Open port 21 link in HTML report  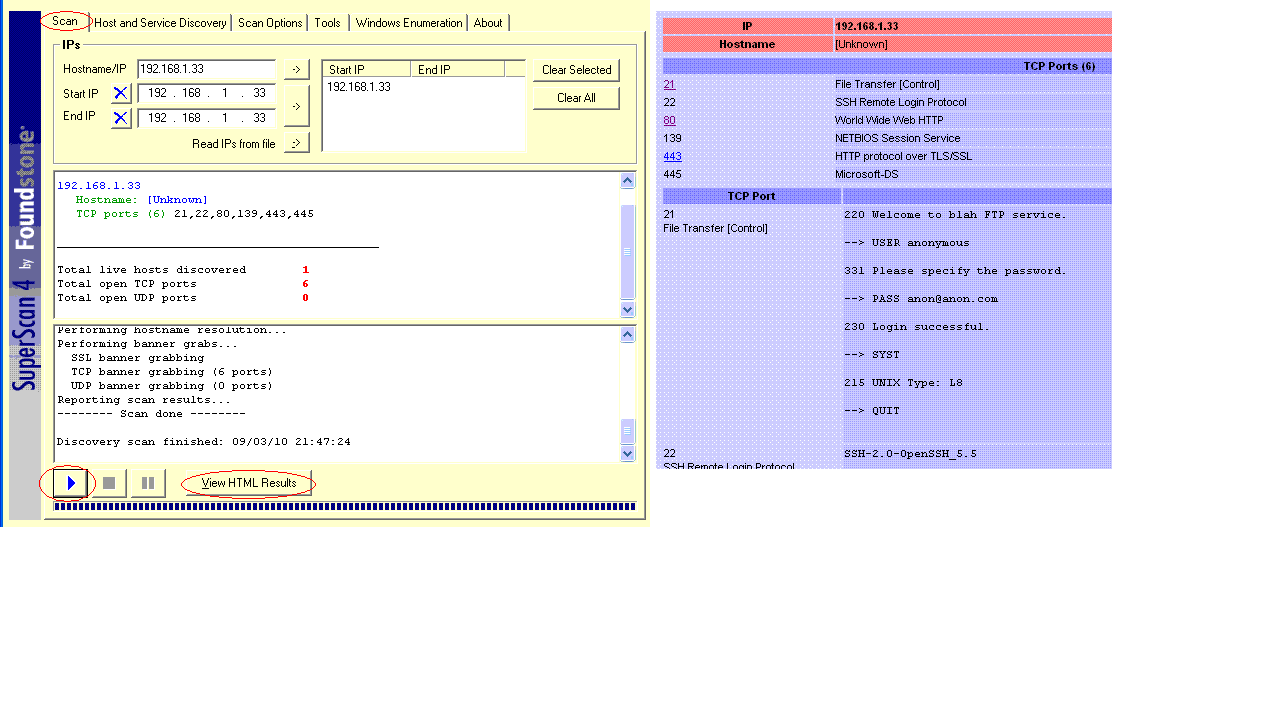tap(669, 84)
